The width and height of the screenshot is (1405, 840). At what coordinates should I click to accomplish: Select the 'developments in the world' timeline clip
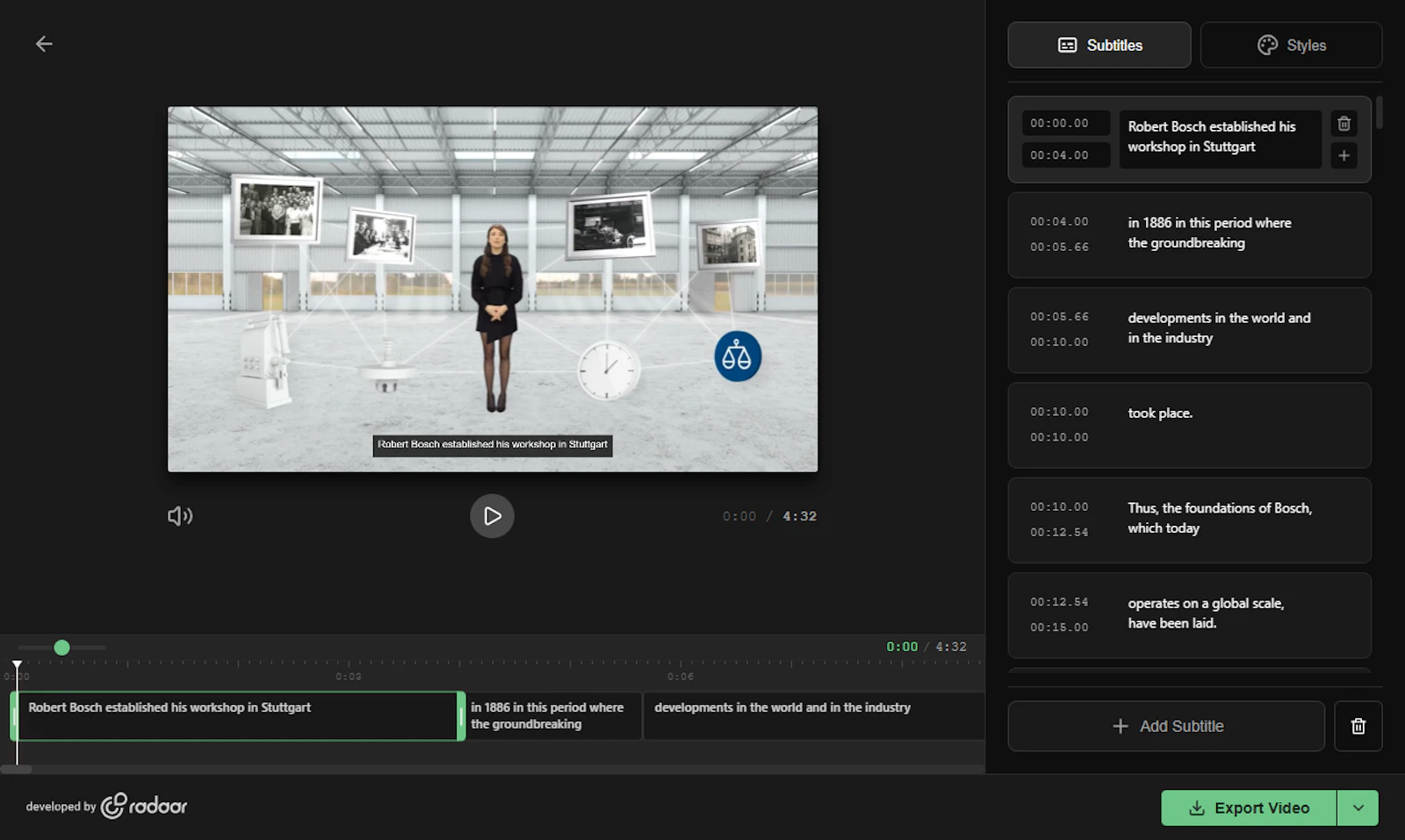[x=814, y=715]
